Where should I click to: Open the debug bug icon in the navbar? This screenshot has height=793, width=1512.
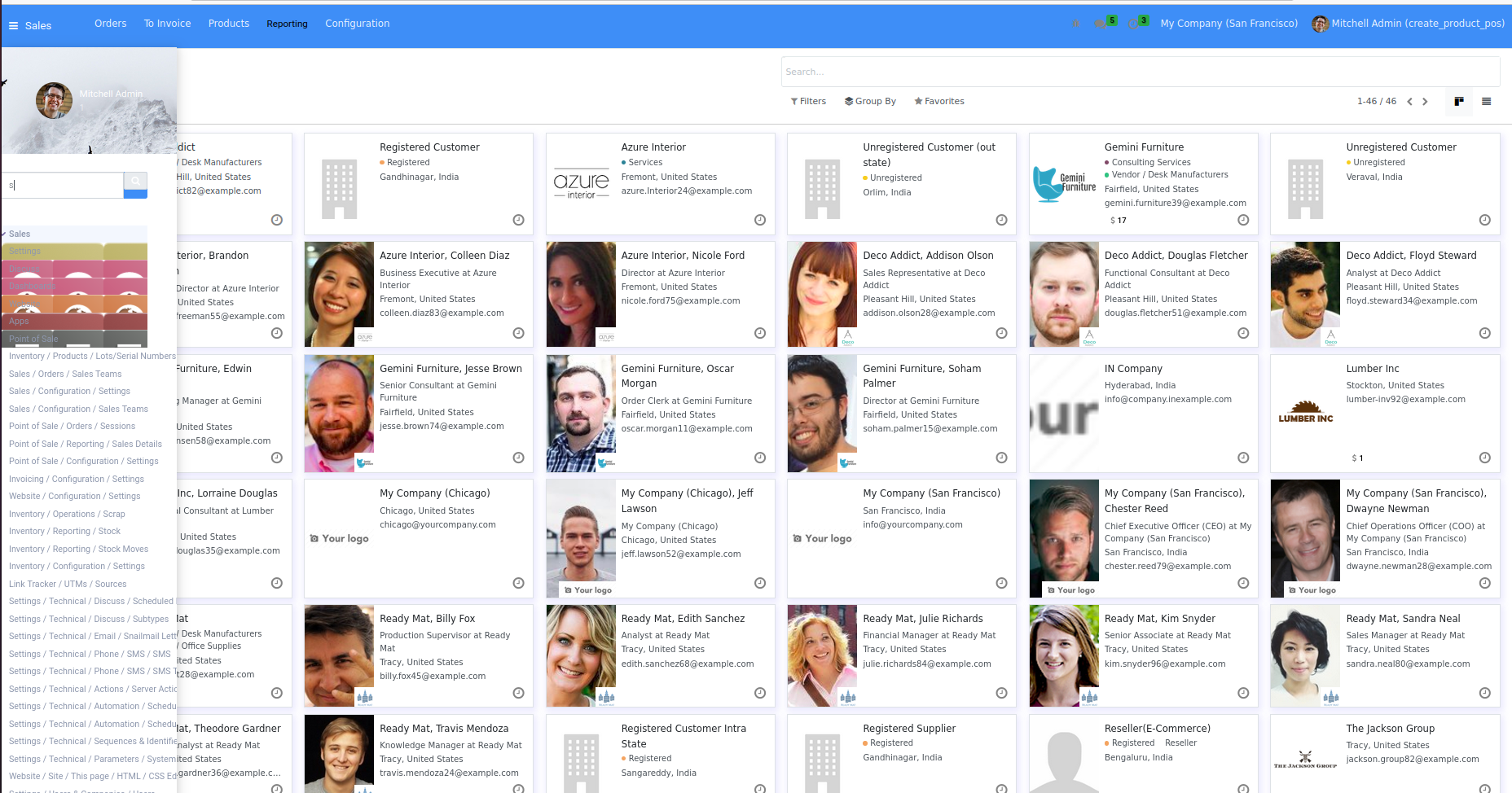pos(1076,24)
